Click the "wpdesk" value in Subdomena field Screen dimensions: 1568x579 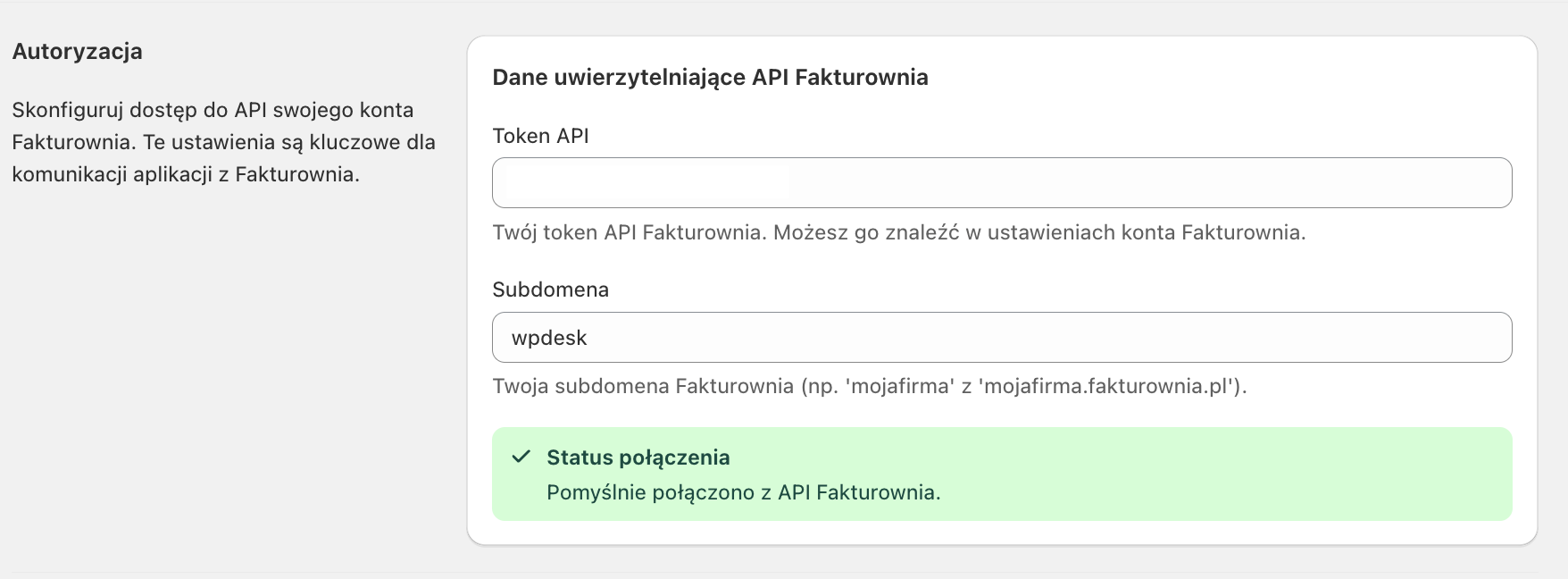tap(549, 338)
